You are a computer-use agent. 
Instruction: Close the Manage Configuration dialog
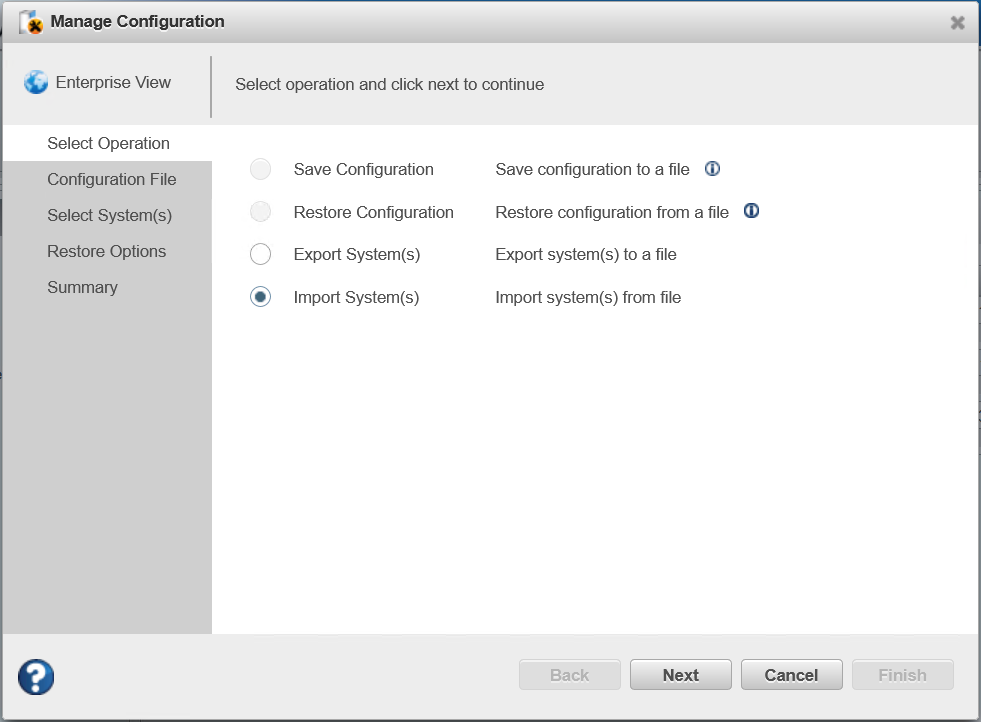pos(957,22)
